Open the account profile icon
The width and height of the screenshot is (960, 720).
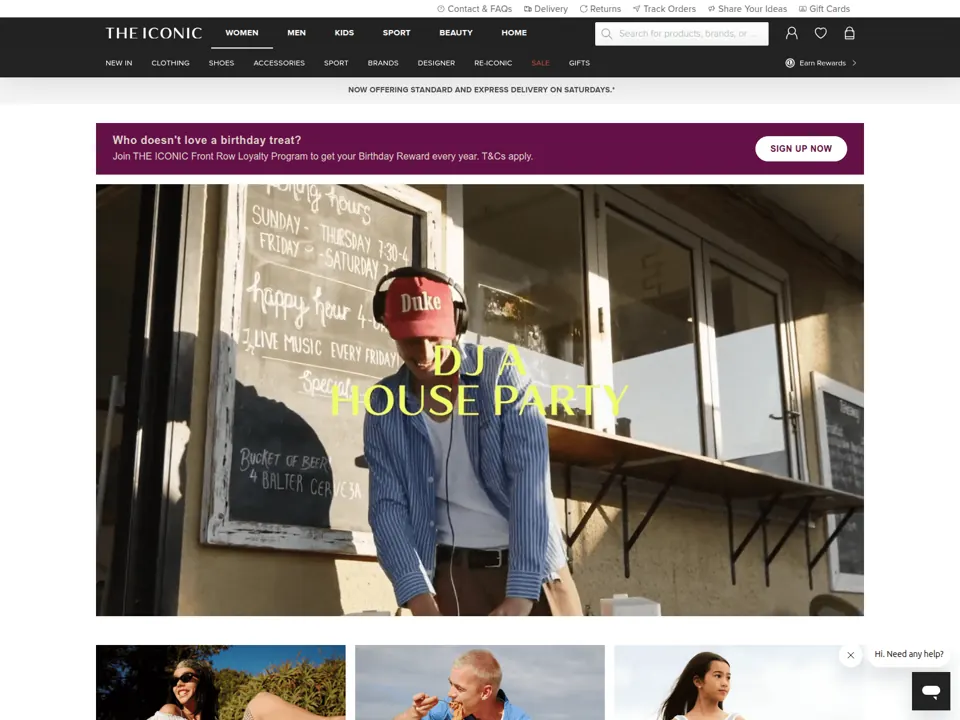pyautogui.click(x=792, y=33)
